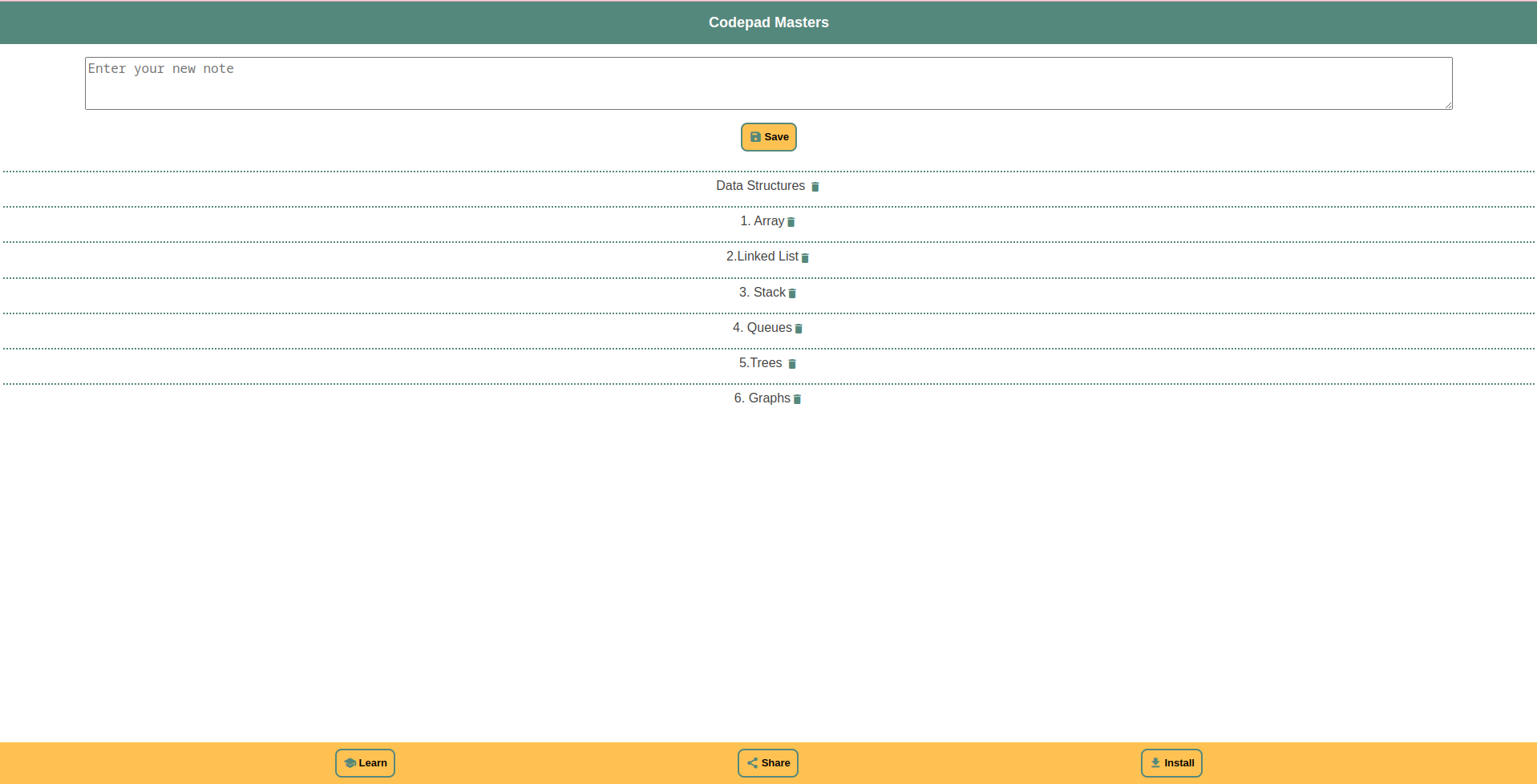Select the 'Data Structures' note text
The width and height of the screenshot is (1537, 784).
[x=760, y=186]
